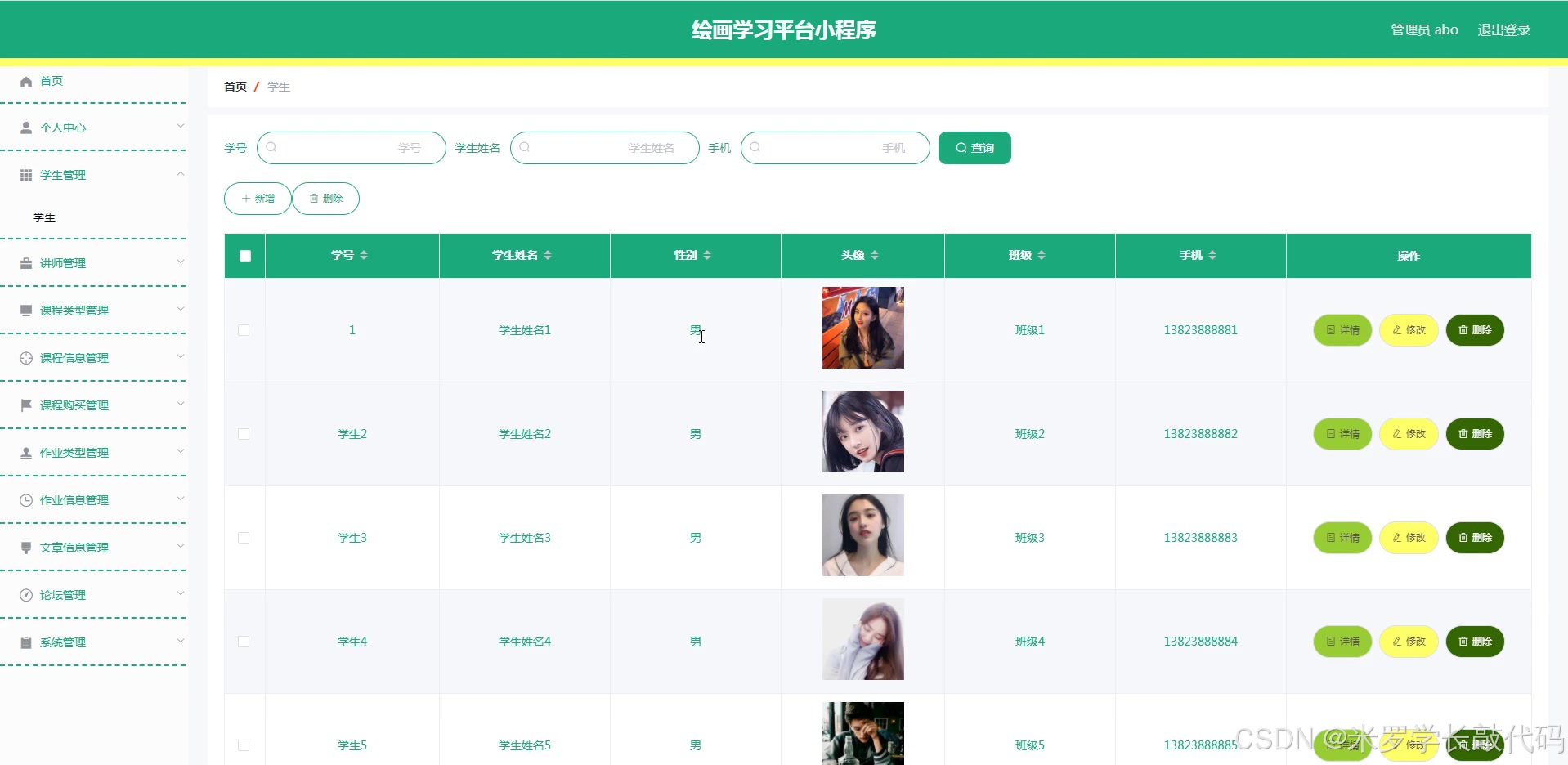Click class cell 班级4

[x=1030, y=642]
